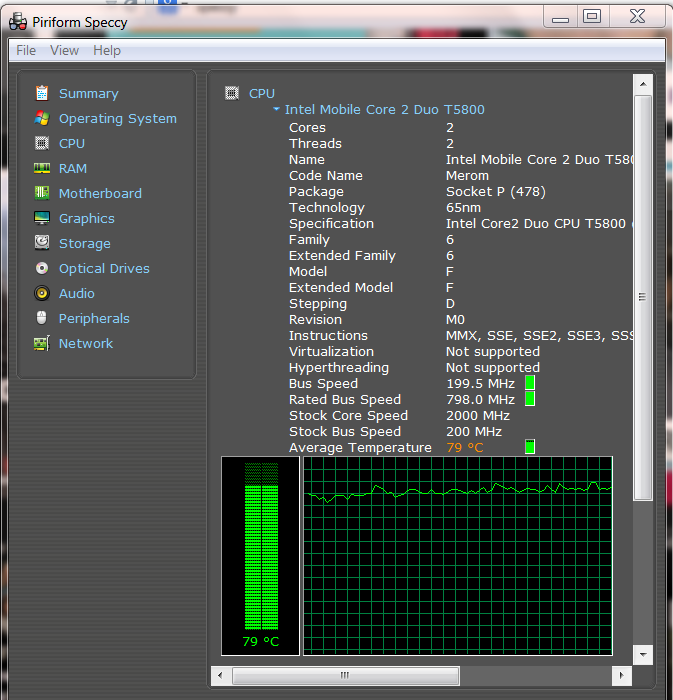Click the Virtualization Not supported value
Viewport: 673px width, 700px height.
493,352
